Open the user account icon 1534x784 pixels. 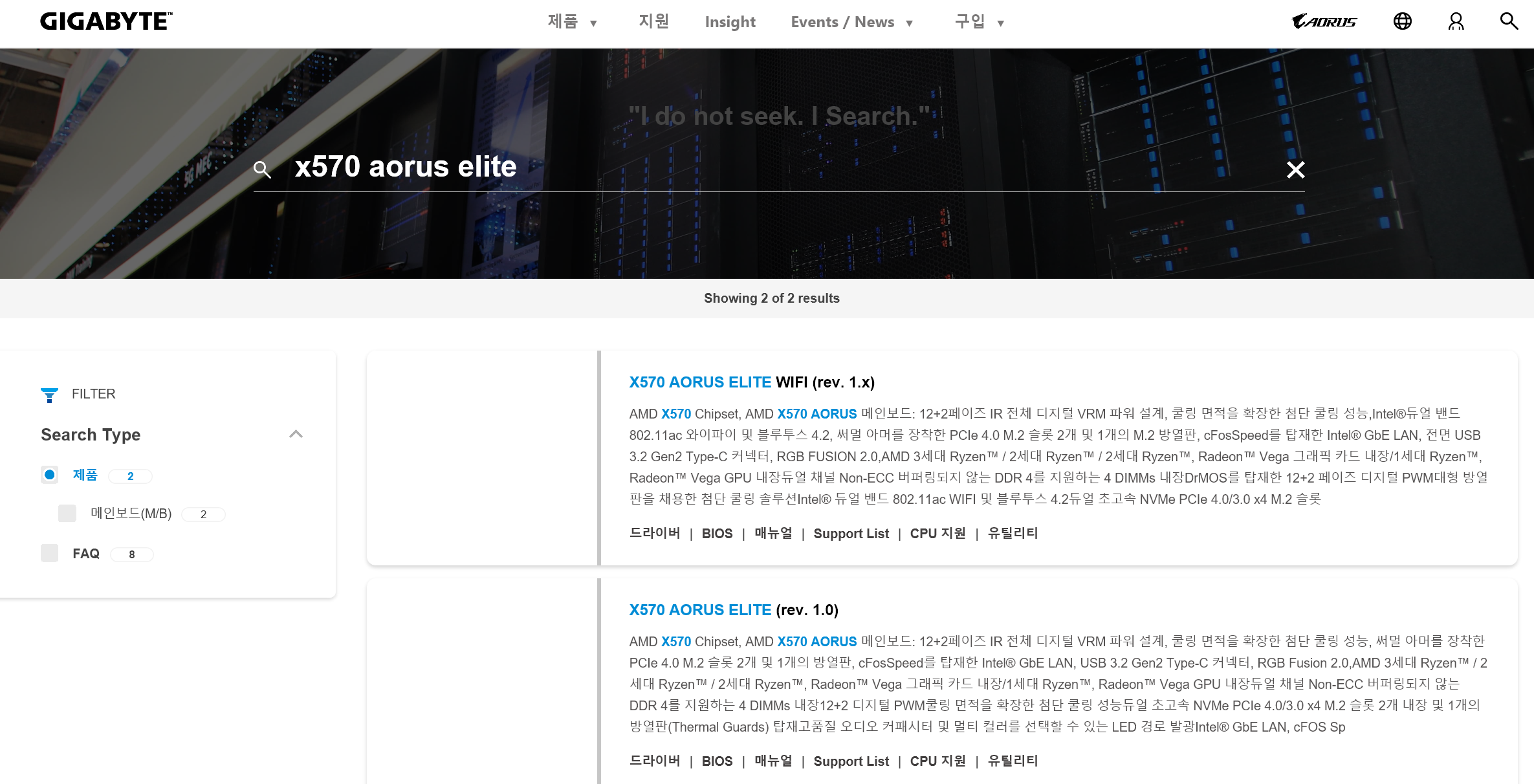[x=1456, y=21]
